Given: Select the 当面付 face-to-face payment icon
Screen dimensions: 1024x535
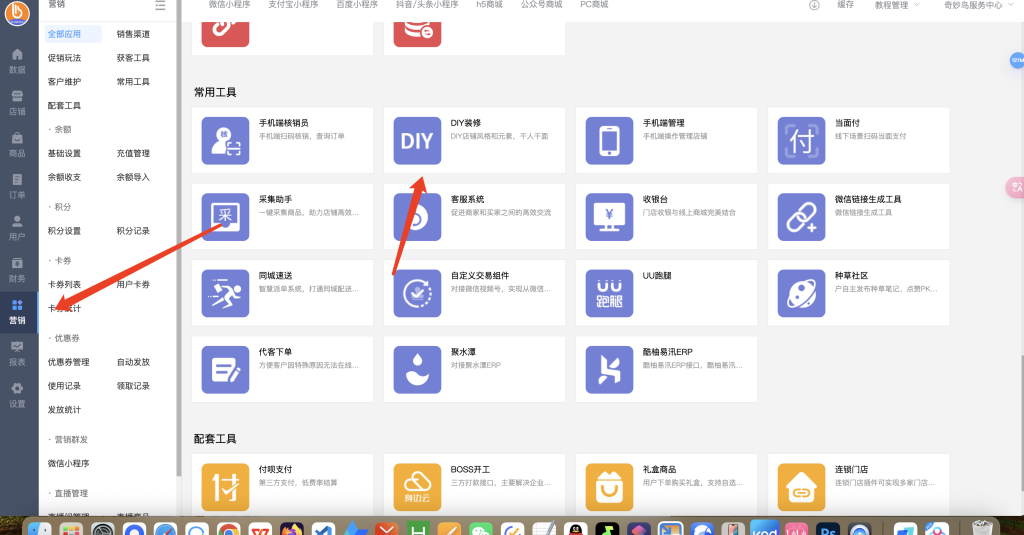Looking at the screenshot, I should tap(801, 141).
